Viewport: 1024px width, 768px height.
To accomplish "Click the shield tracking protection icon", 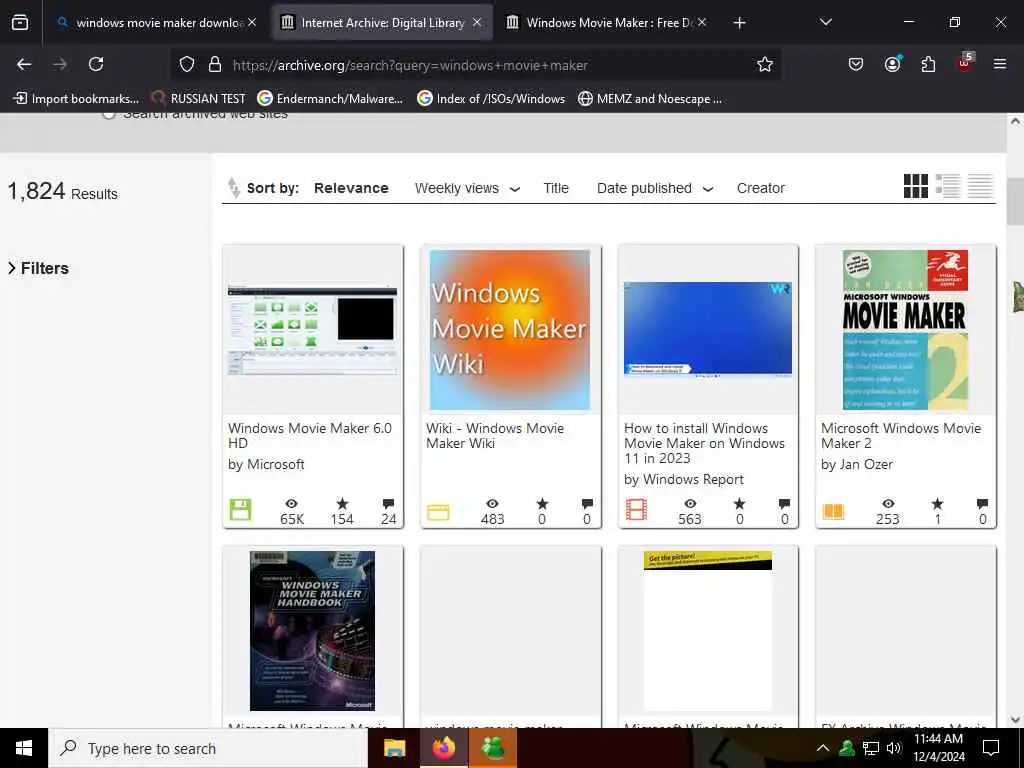I will click(x=187, y=64).
